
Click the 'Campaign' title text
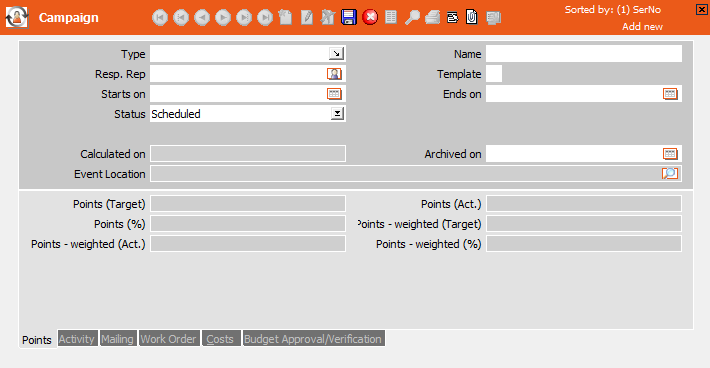point(68,18)
